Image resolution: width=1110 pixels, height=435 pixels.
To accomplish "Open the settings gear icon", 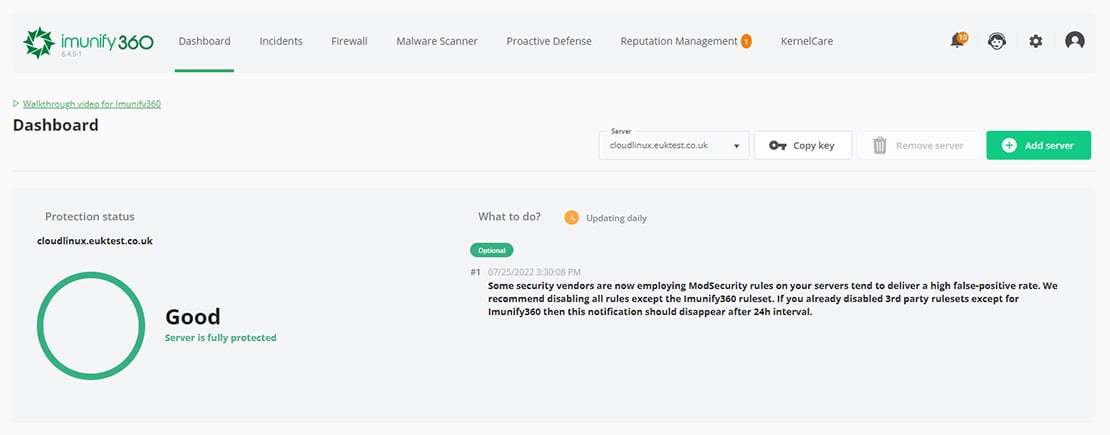I will tap(1036, 41).
